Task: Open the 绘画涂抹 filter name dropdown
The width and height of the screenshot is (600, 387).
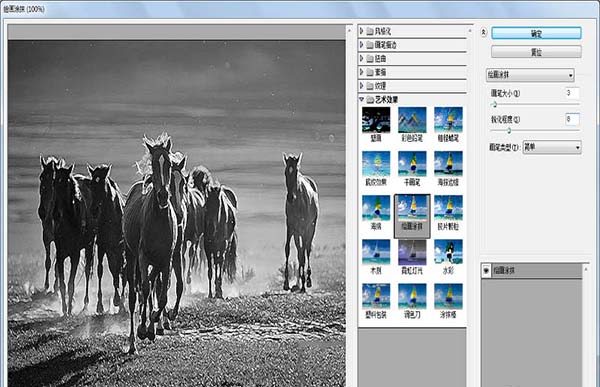Action: pyautogui.click(x=530, y=75)
